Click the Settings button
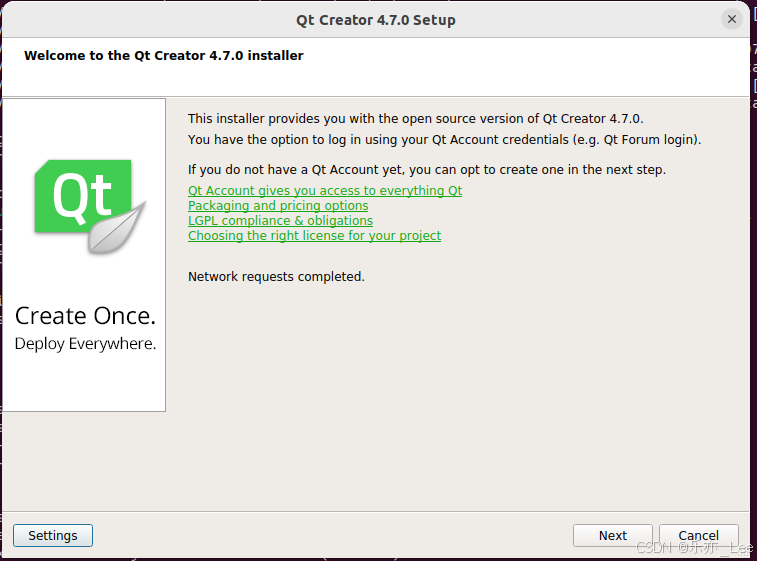 tap(53, 535)
